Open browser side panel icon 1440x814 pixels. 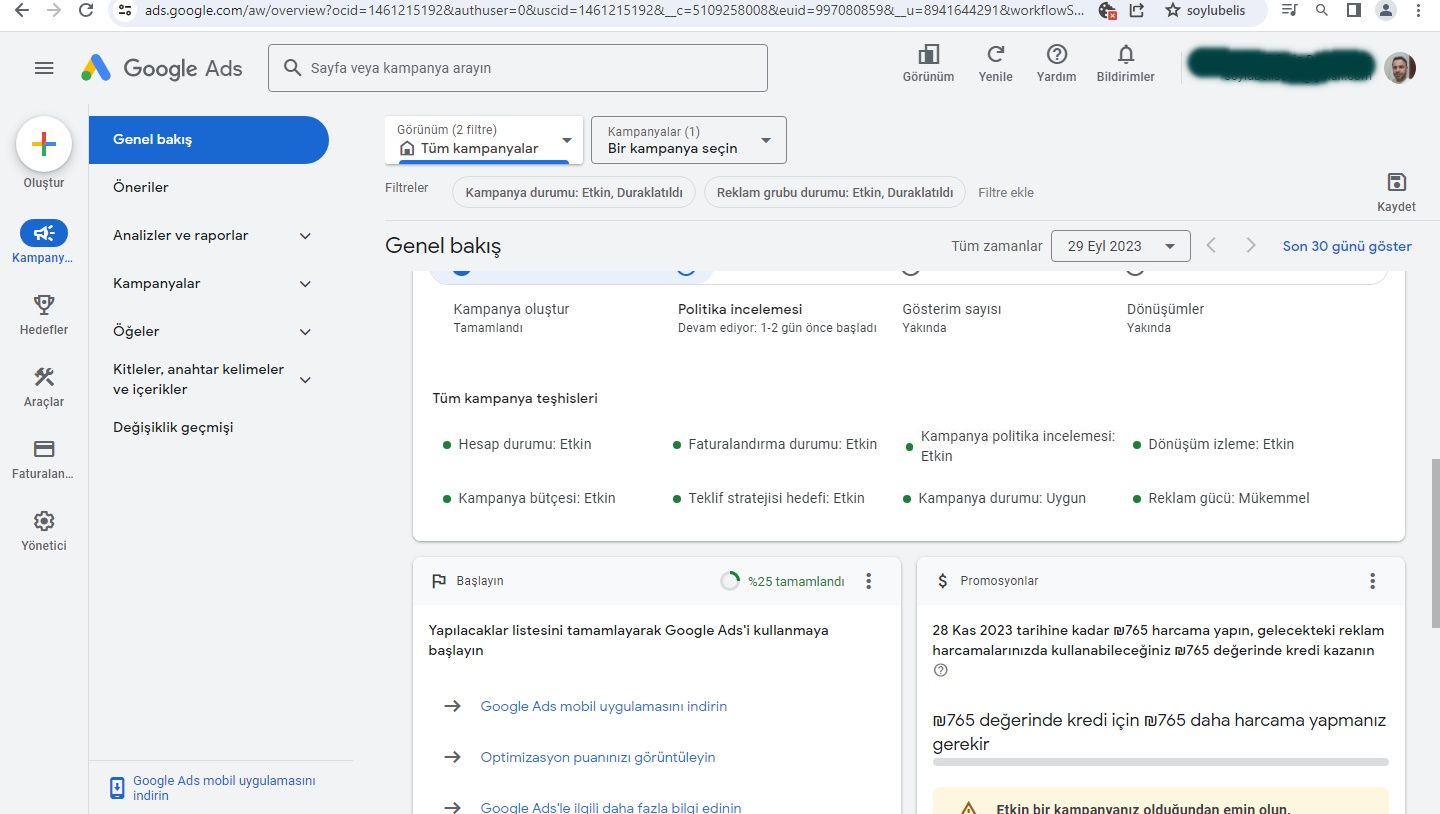pos(1353,10)
